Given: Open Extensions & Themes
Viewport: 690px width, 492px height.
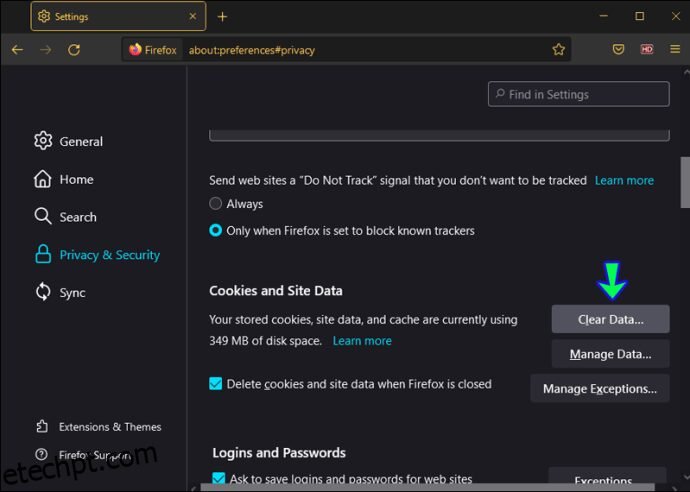Looking at the screenshot, I should click(x=99, y=427).
